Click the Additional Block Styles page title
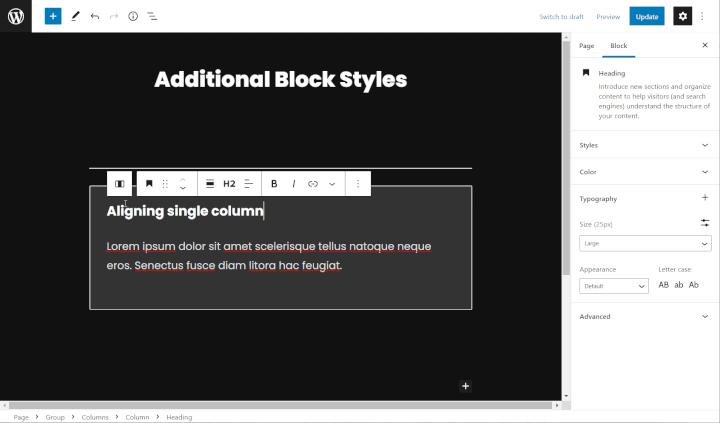Viewport: 720px width, 423px height. [281, 79]
